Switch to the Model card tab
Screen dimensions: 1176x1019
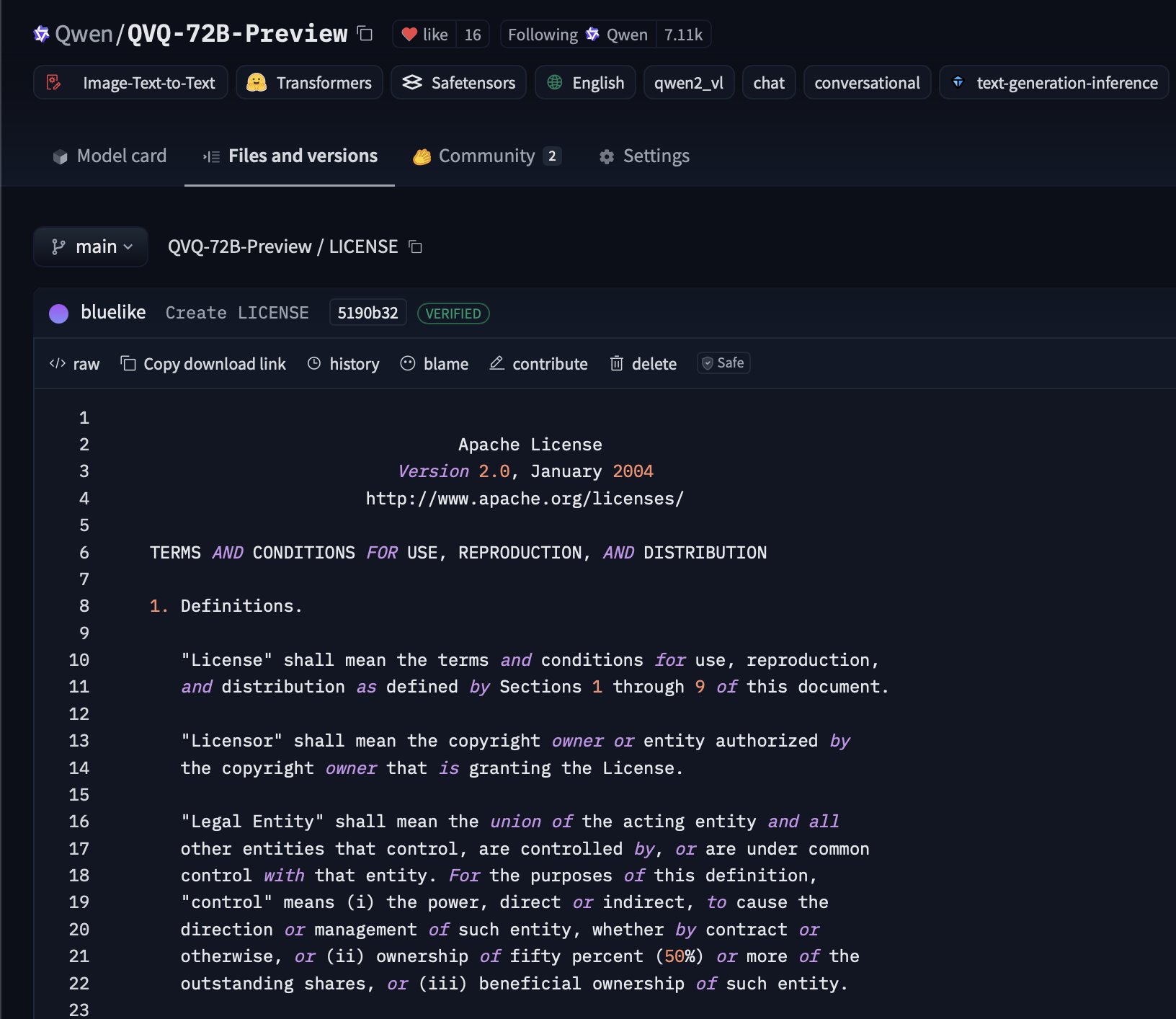point(110,156)
